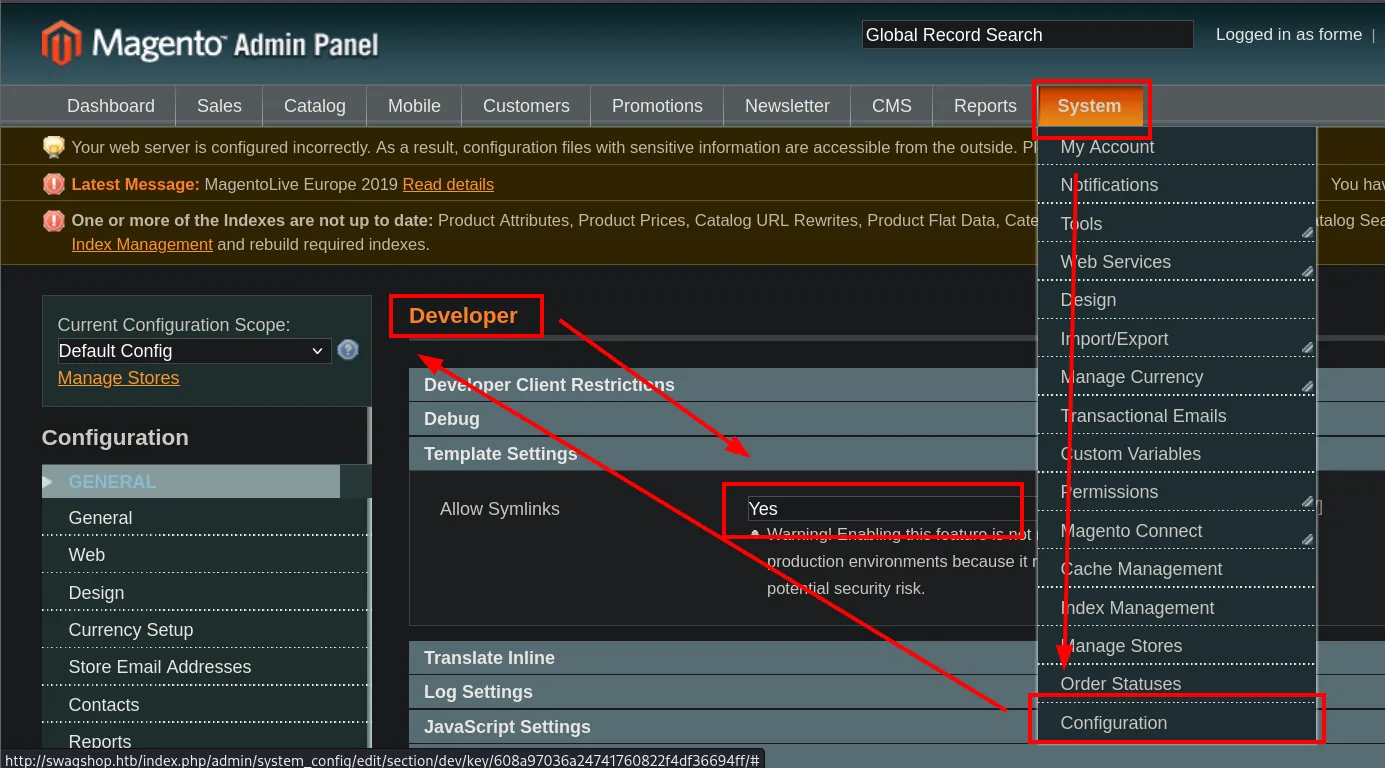This screenshot has width=1385, height=768.
Task: Open the Mobile menu
Action: tap(414, 106)
